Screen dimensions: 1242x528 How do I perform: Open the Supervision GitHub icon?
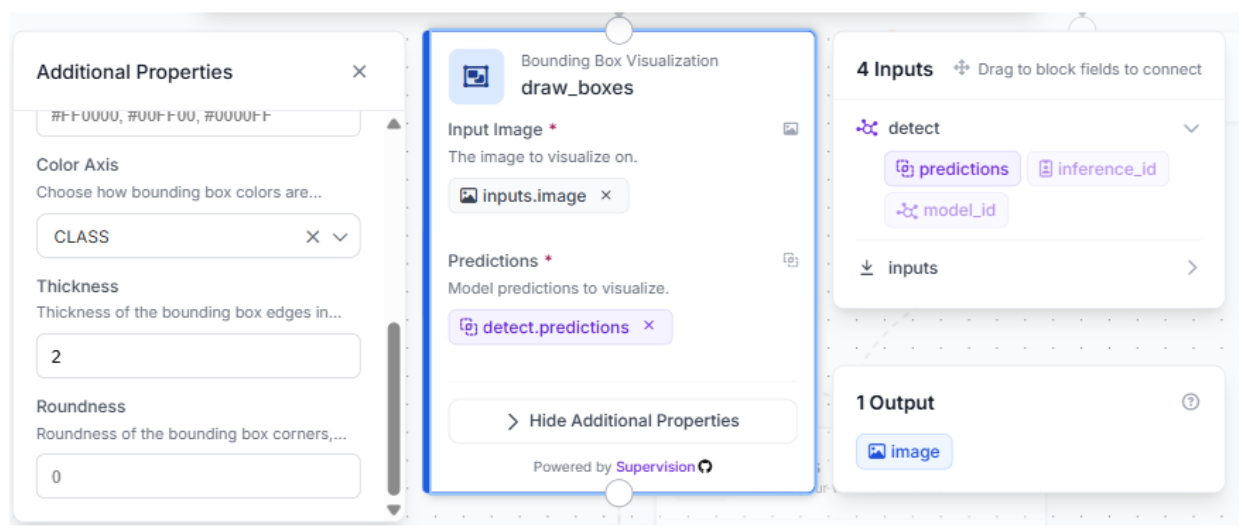click(x=705, y=466)
